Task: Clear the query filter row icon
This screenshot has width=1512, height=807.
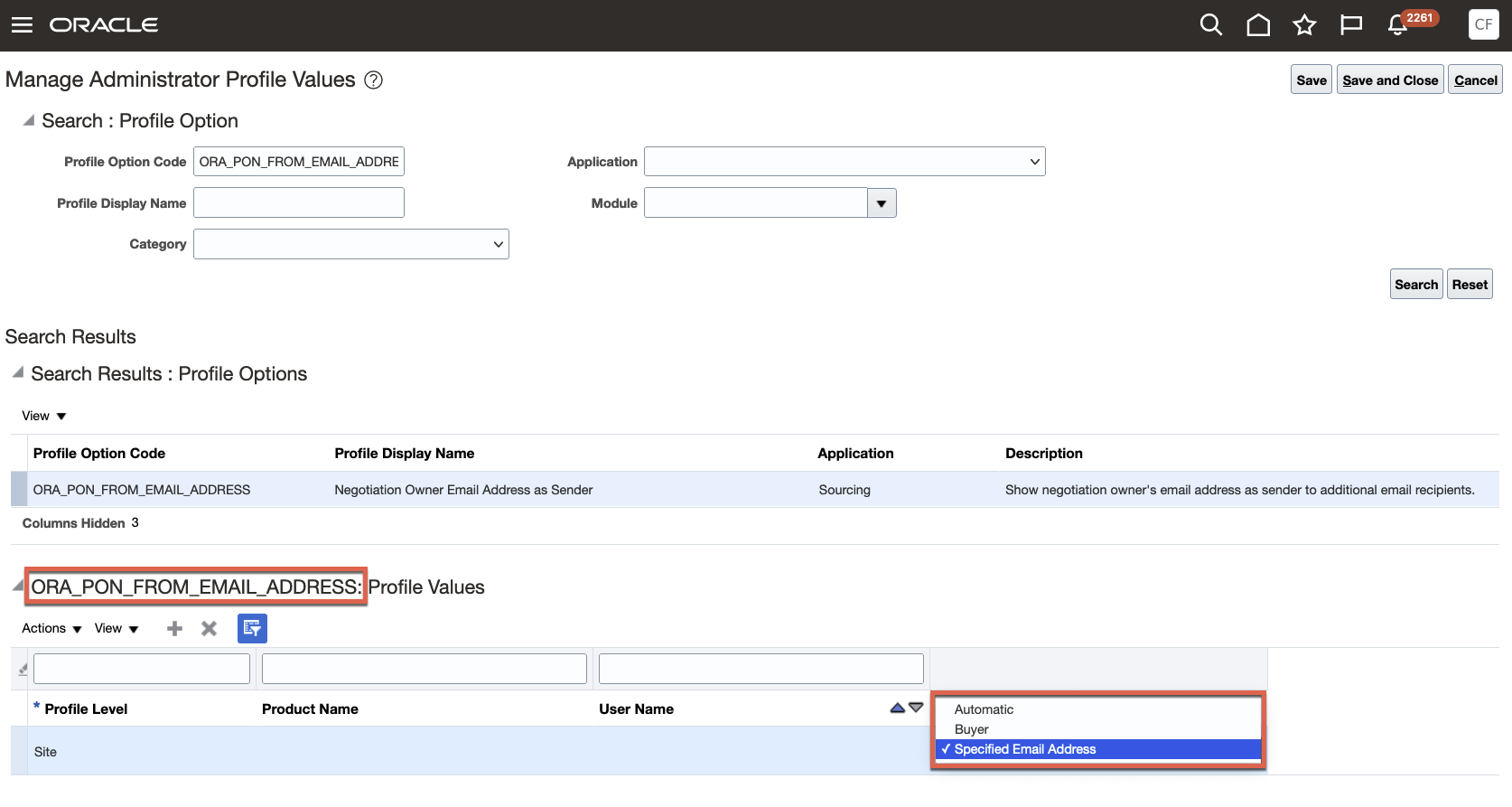Action: coord(23,670)
